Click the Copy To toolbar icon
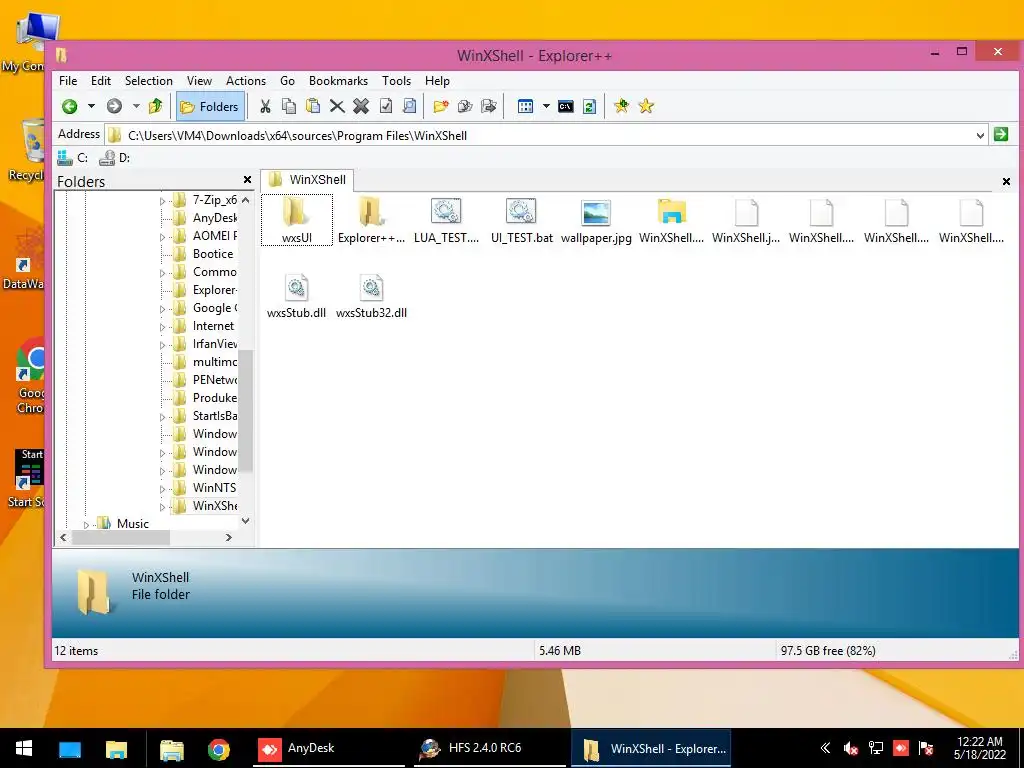 click(x=465, y=106)
